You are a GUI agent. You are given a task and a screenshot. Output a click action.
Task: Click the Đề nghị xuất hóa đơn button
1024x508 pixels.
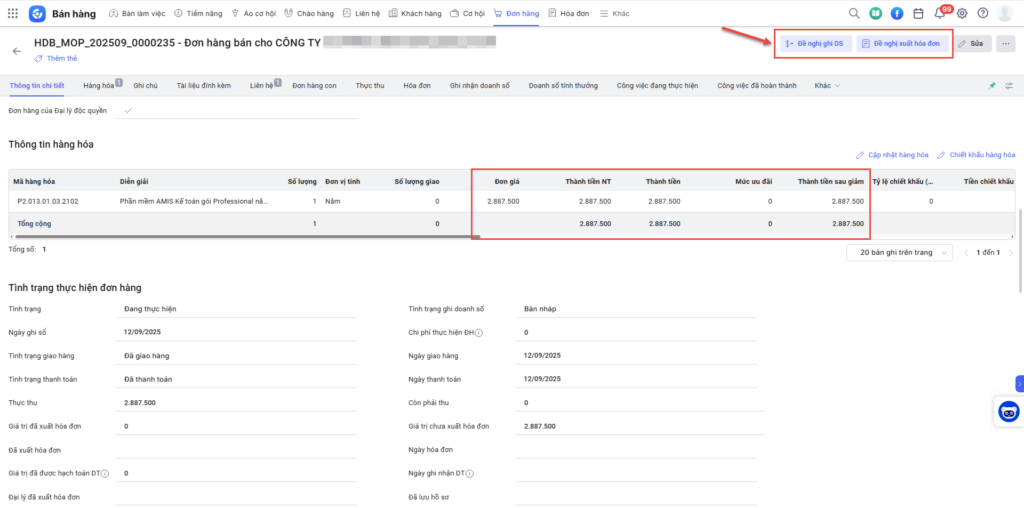tap(901, 44)
